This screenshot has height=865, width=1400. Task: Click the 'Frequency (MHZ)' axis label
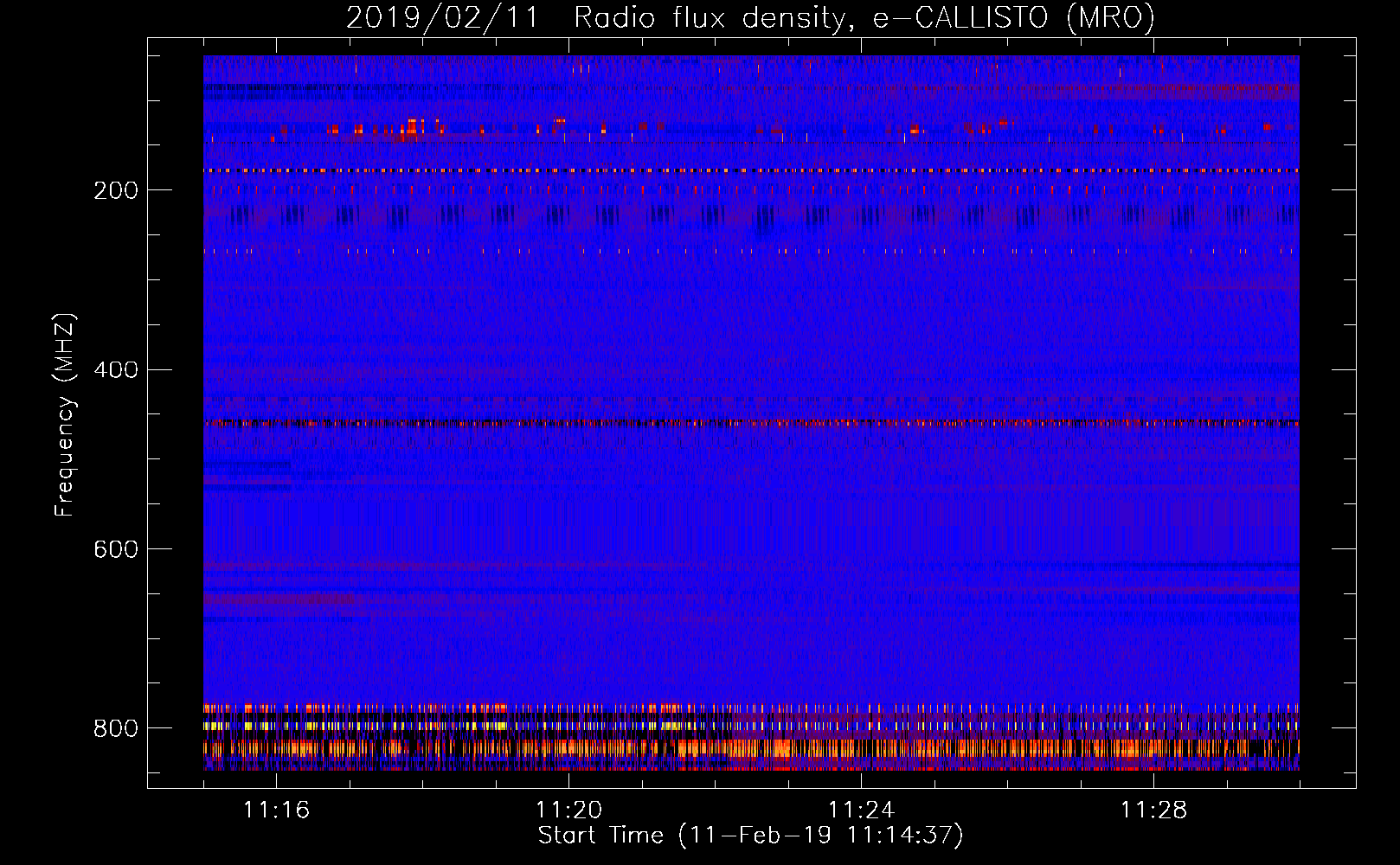[x=65, y=414]
